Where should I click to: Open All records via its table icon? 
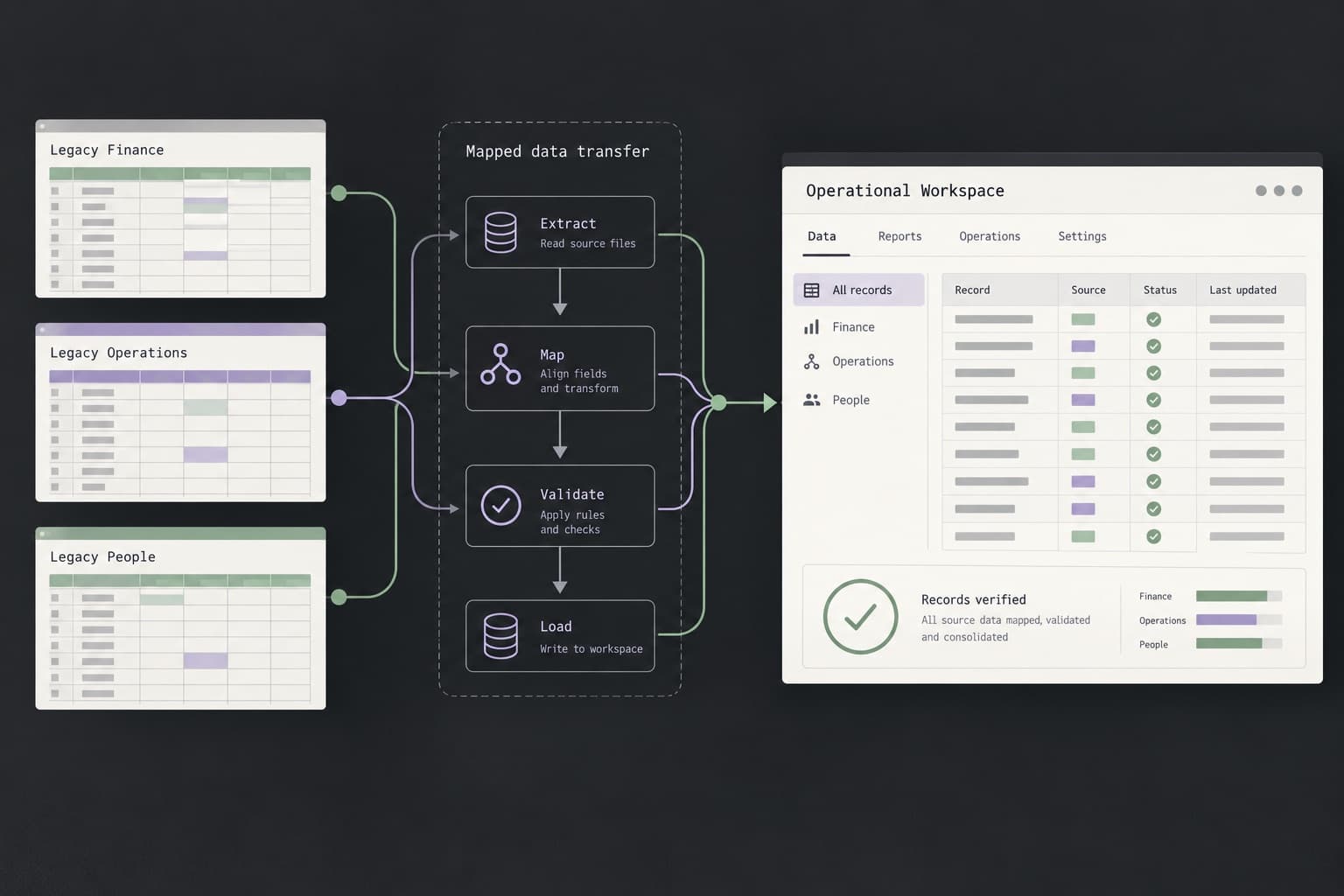pyautogui.click(x=812, y=290)
